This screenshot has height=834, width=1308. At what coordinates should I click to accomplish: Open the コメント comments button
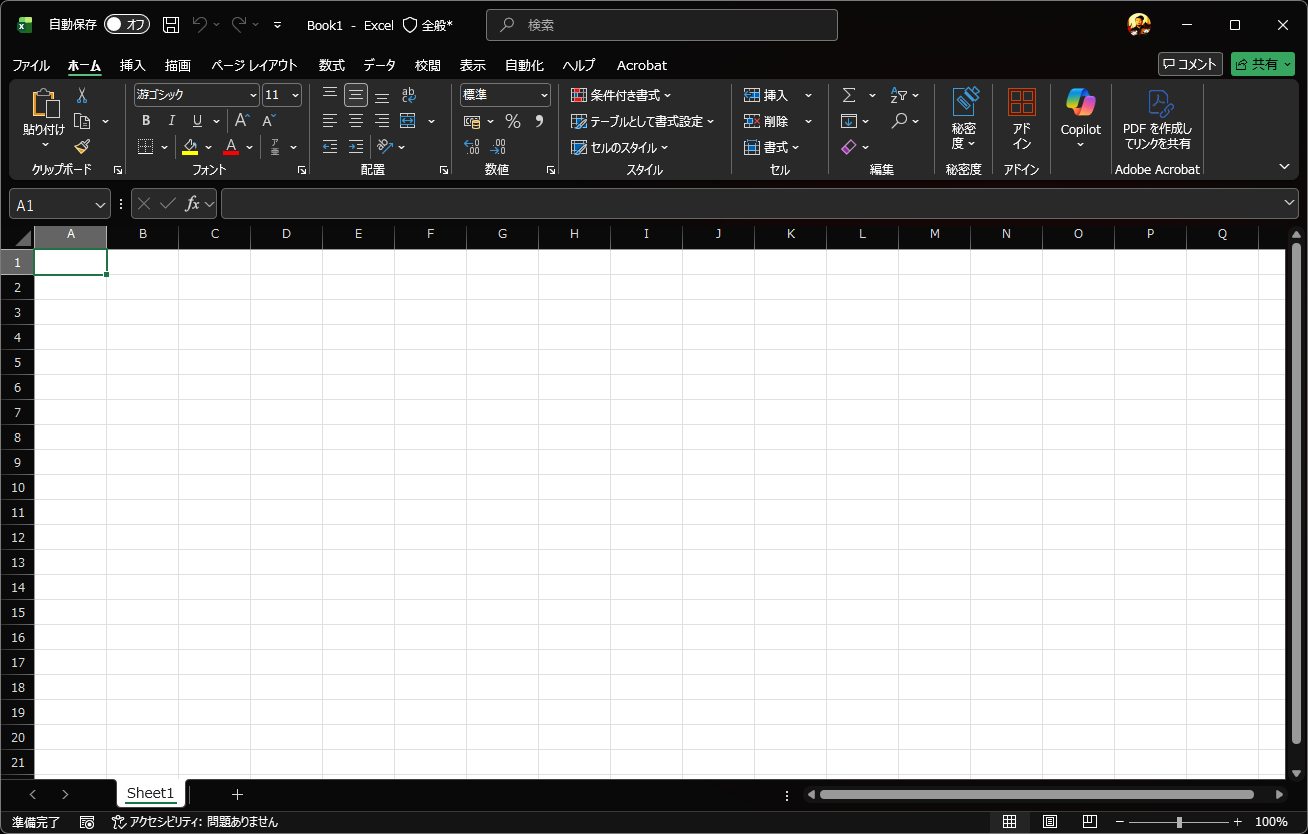click(1189, 64)
